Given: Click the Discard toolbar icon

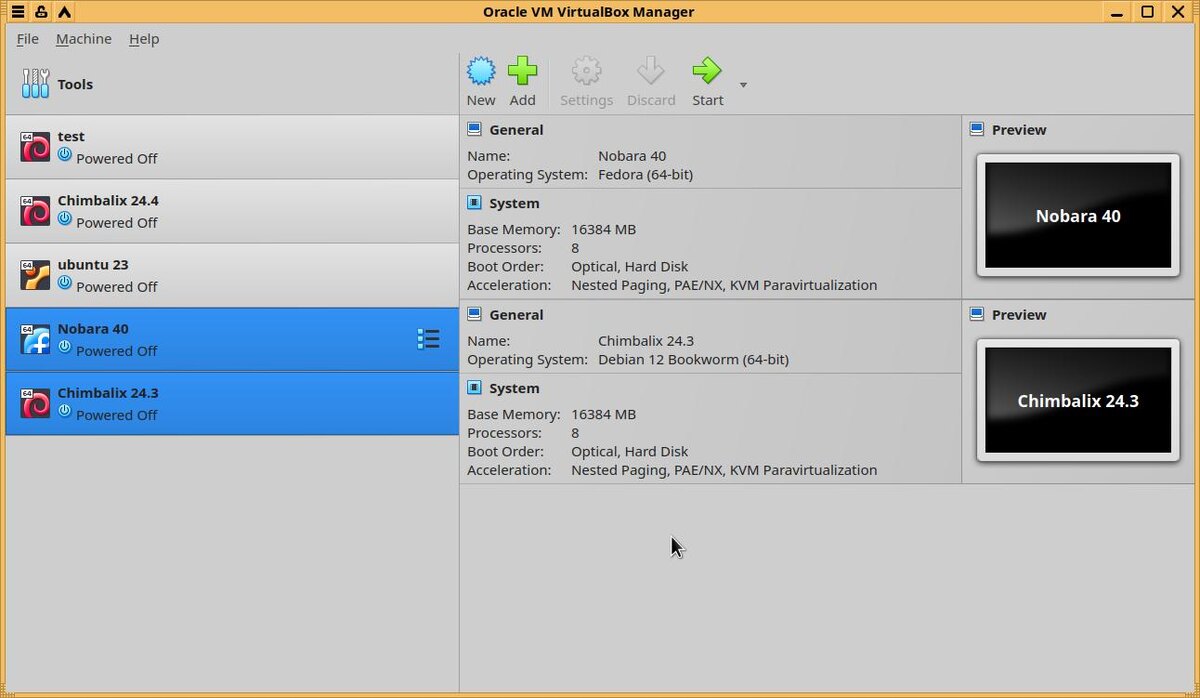Looking at the screenshot, I should pos(651,71).
